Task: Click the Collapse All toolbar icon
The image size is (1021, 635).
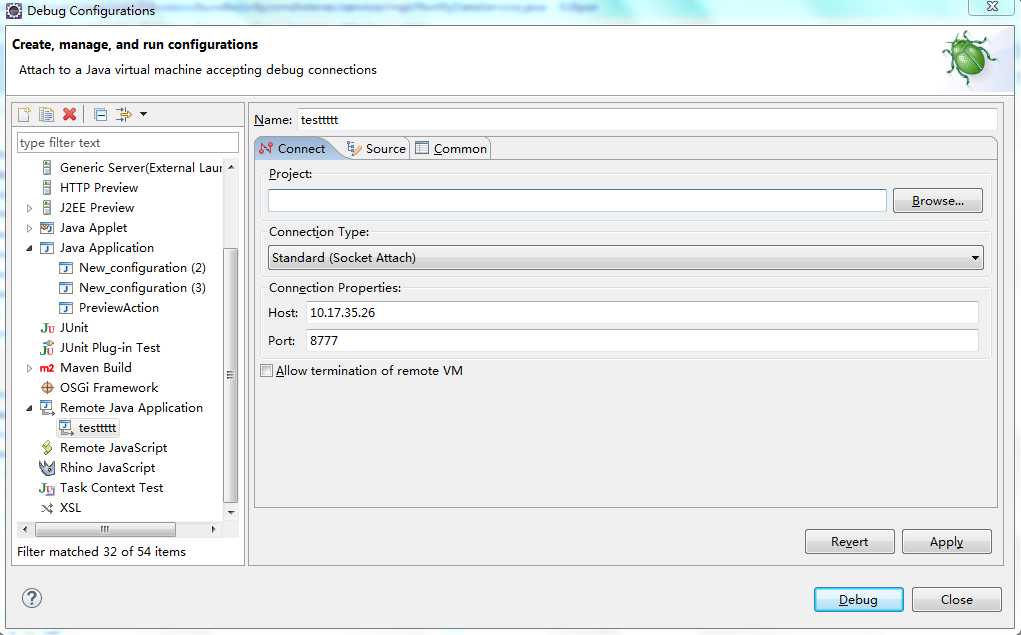Action: point(100,115)
